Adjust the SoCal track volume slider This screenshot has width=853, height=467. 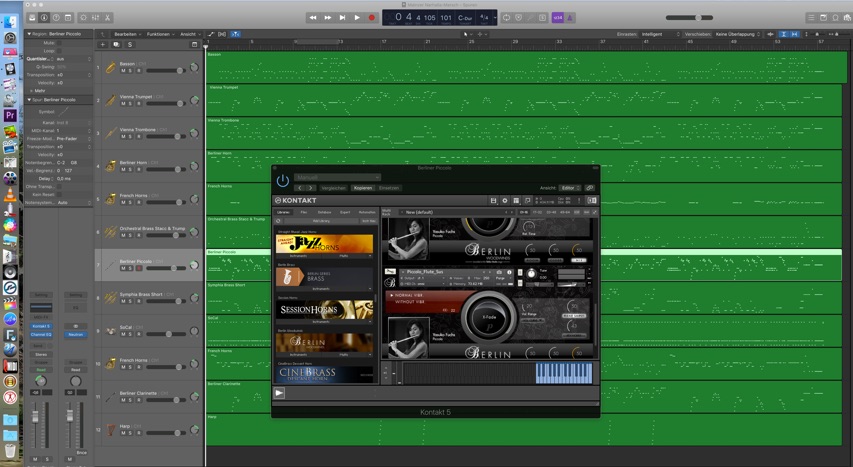click(165, 334)
